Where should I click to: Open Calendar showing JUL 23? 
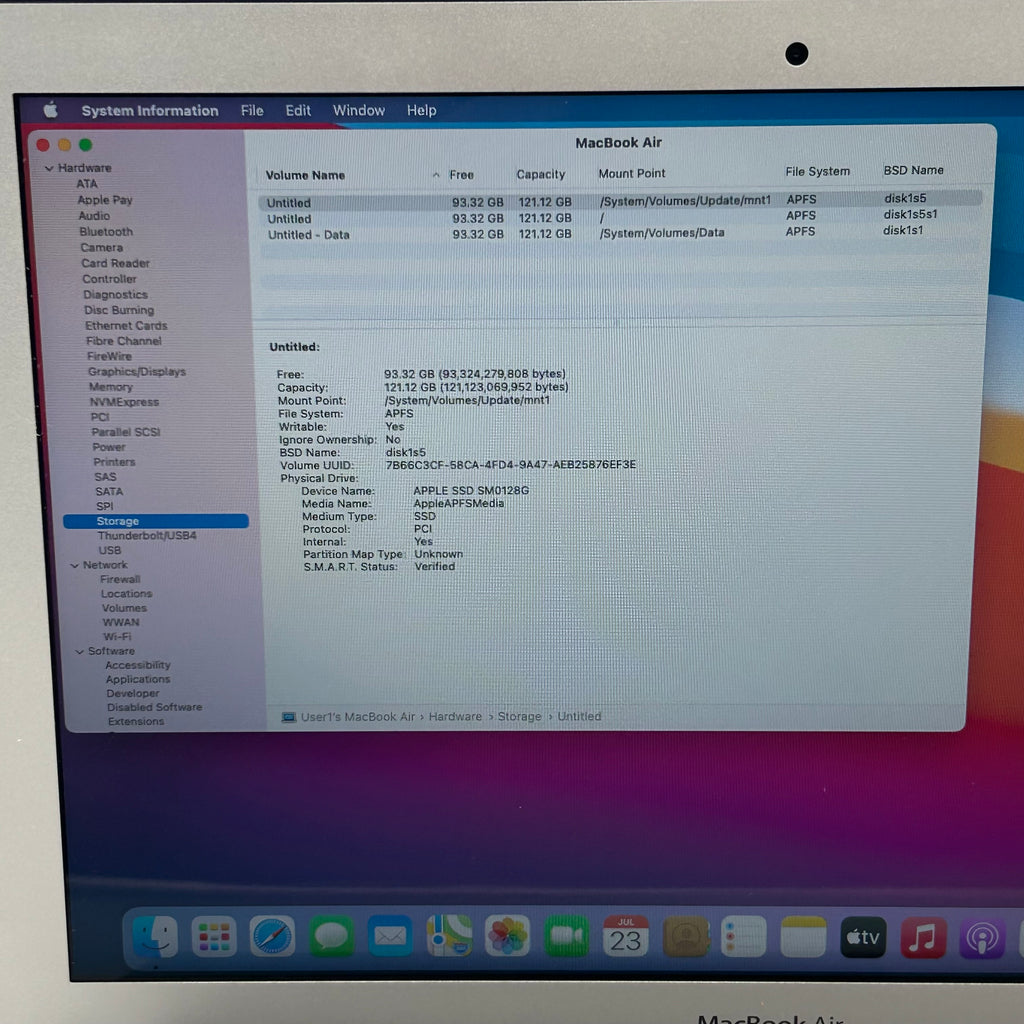pos(626,936)
